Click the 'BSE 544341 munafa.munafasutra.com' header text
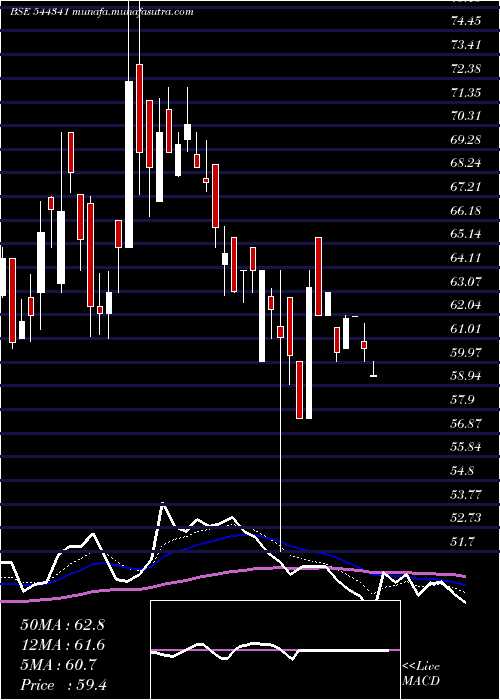 click(102, 12)
